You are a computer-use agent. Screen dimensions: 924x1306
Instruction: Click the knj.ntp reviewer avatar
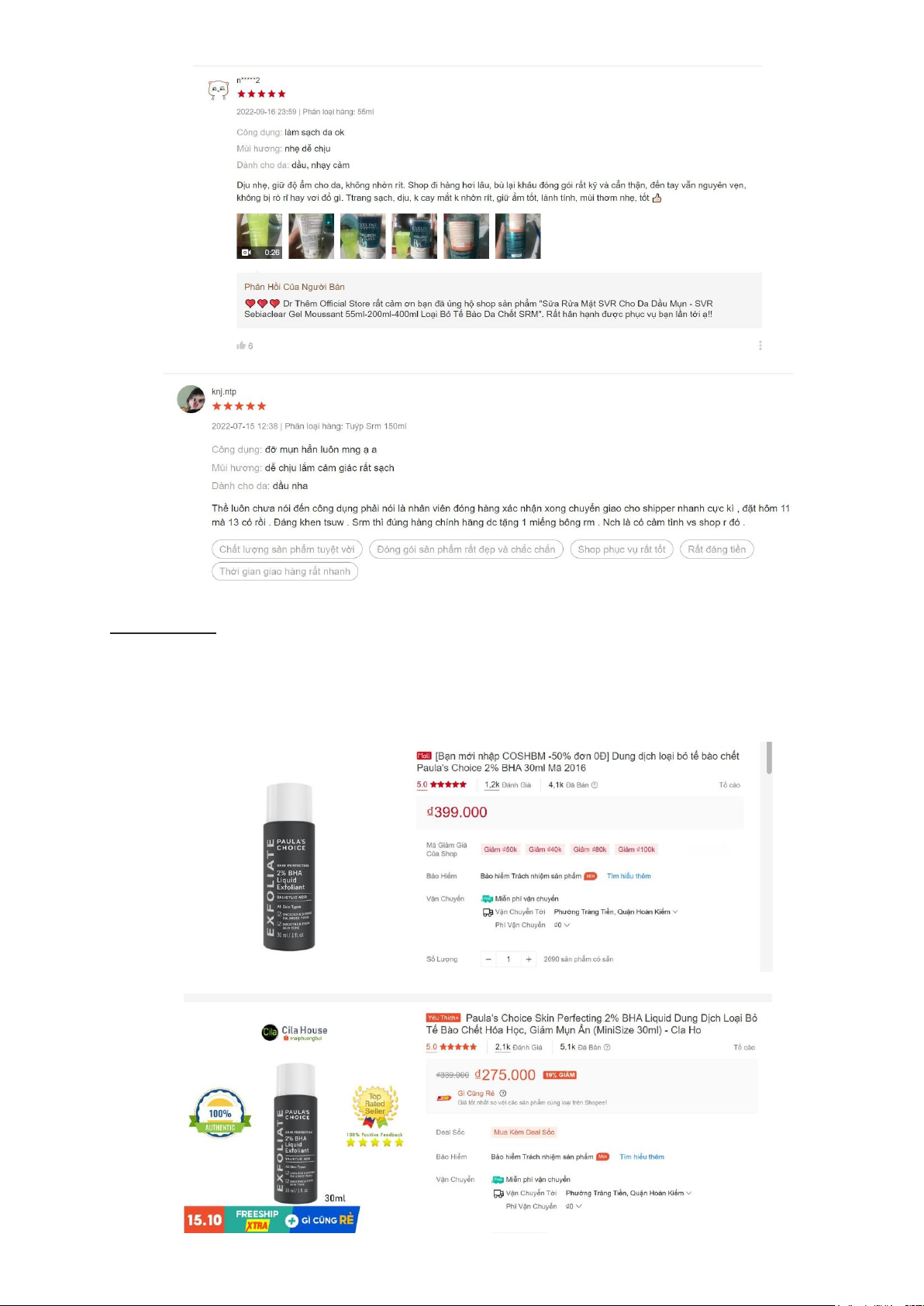pyautogui.click(x=191, y=399)
